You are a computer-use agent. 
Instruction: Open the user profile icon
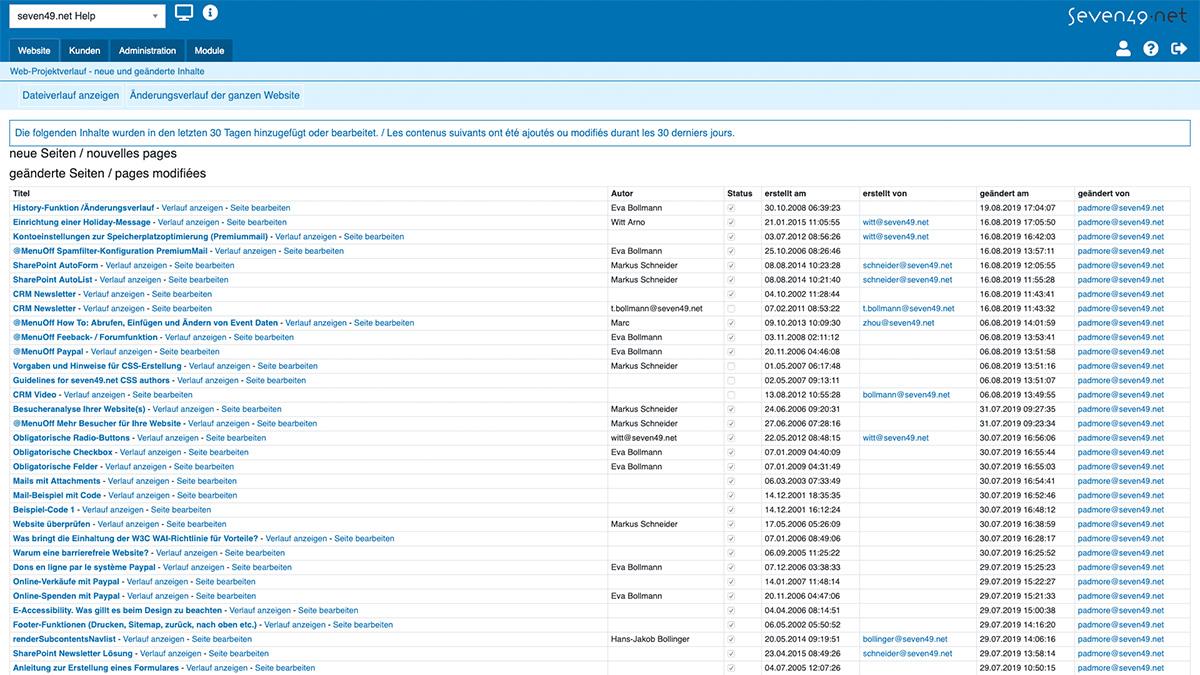1123,49
